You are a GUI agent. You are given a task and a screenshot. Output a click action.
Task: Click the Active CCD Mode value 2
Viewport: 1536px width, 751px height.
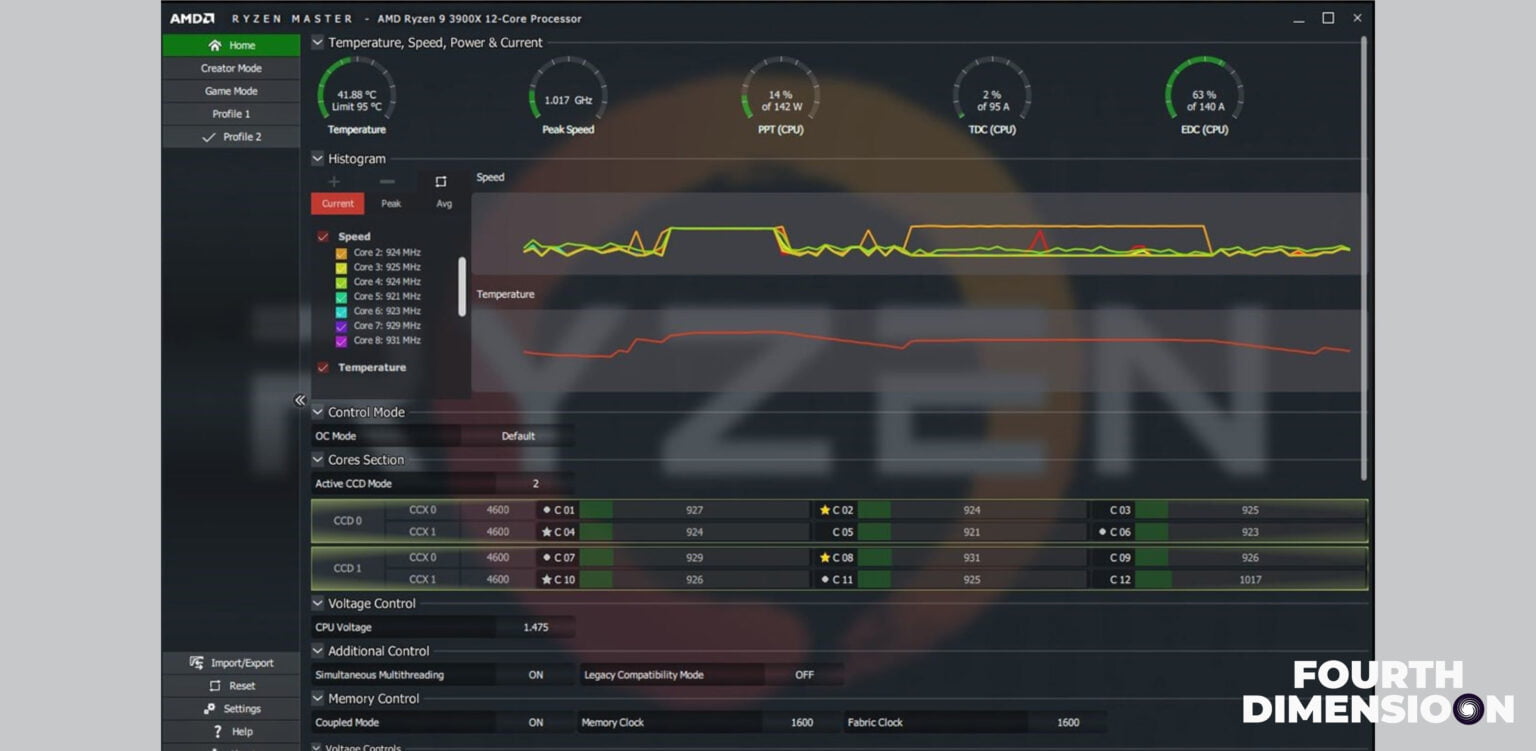pos(536,484)
